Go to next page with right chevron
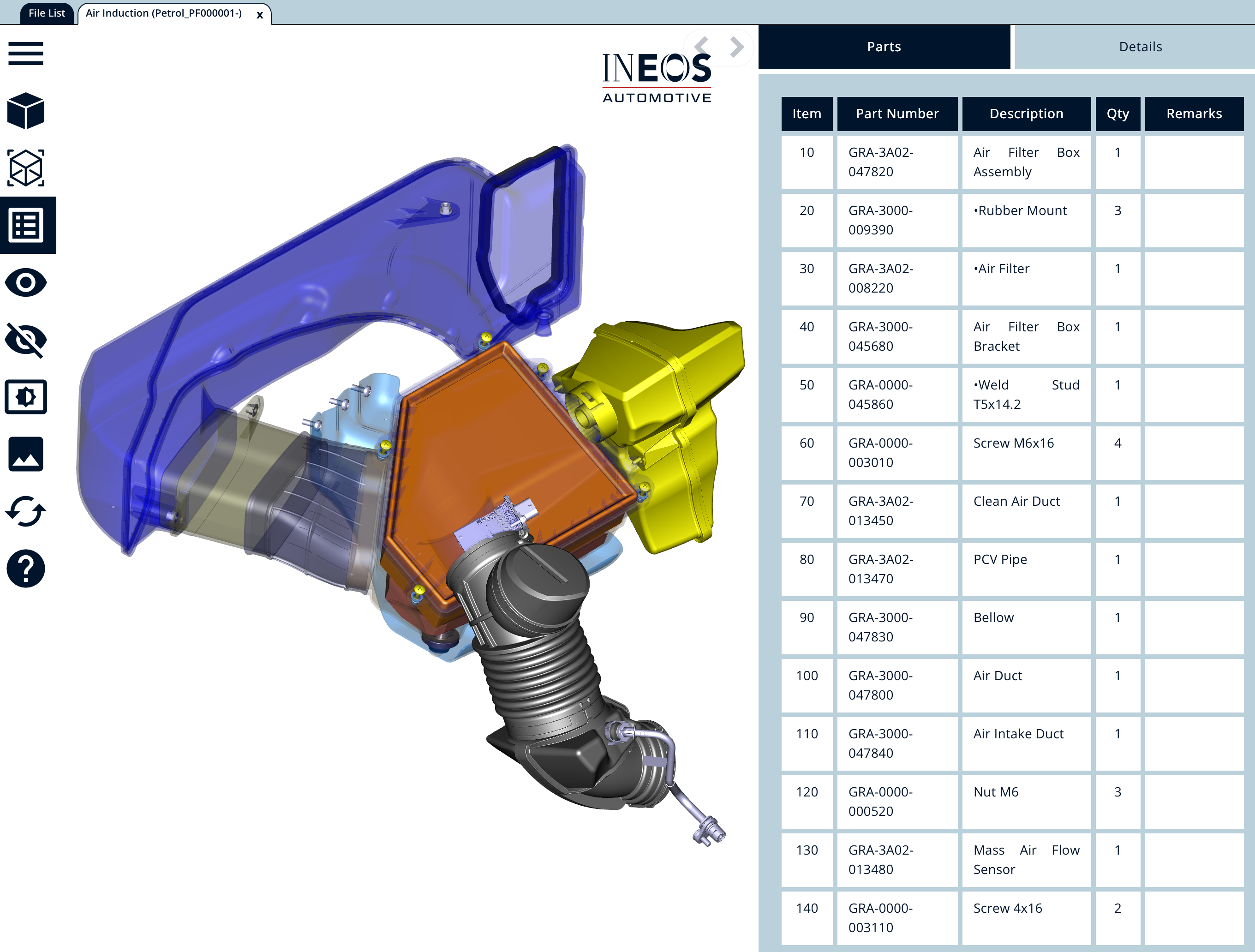1255x952 pixels. tap(736, 47)
